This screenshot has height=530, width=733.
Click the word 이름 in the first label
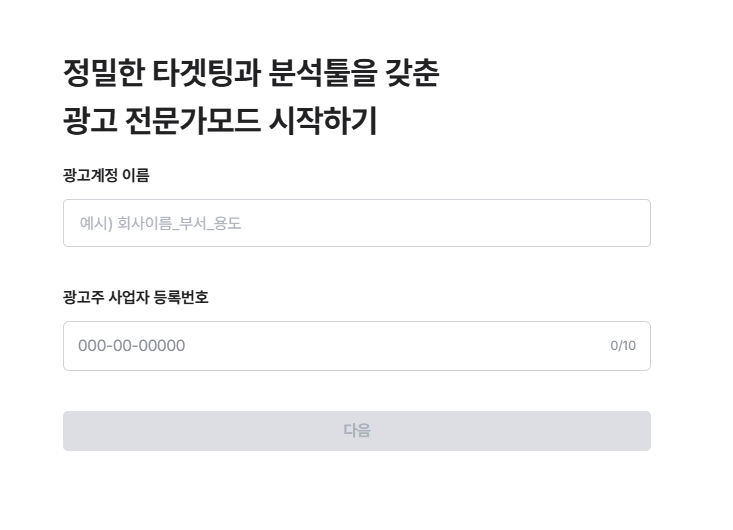(x=136, y=175)
